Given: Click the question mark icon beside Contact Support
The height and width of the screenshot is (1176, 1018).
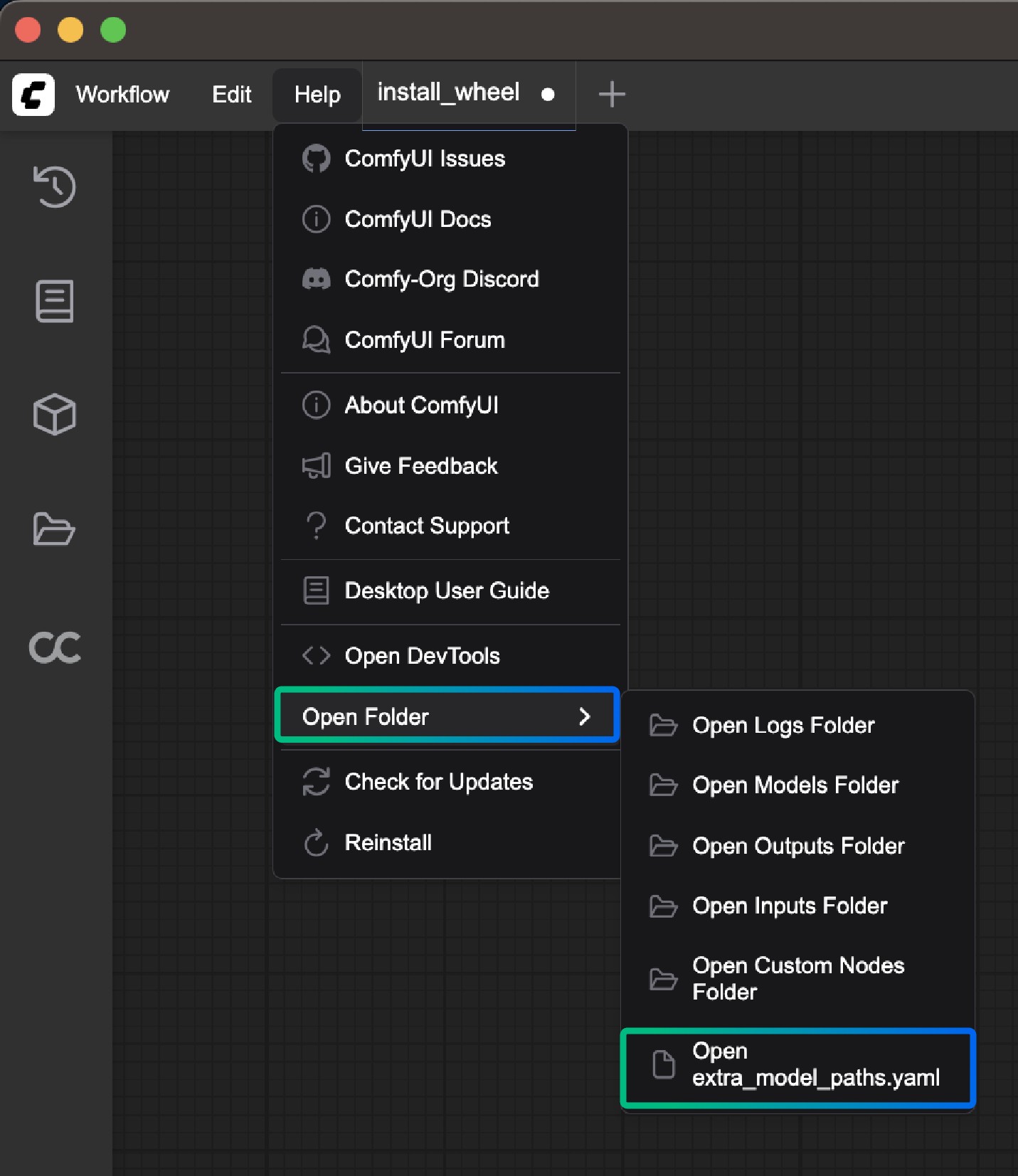Looking at the screenshot, I should point(316,526).
